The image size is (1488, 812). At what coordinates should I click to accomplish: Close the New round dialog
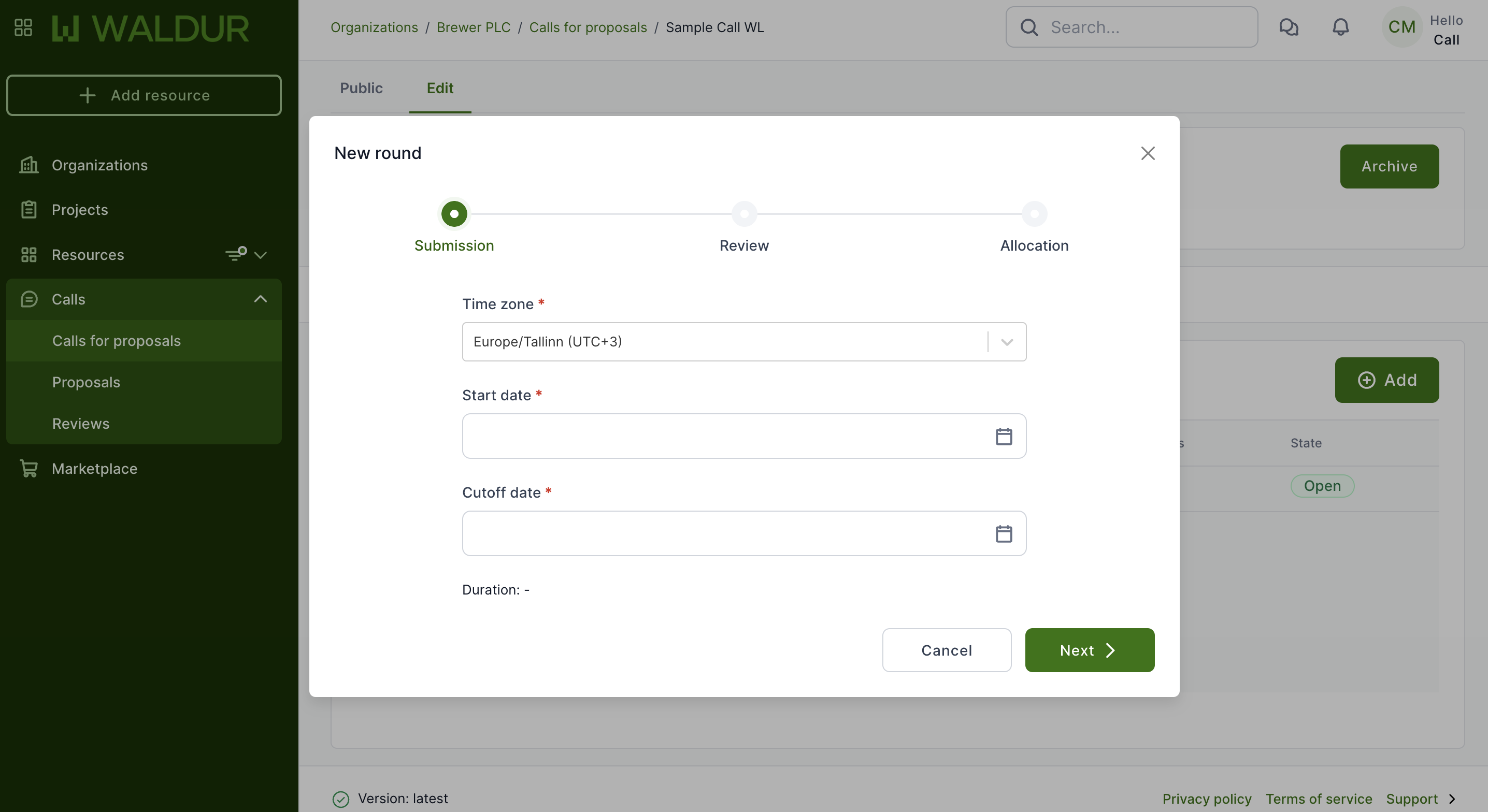tap(1147, 153)
